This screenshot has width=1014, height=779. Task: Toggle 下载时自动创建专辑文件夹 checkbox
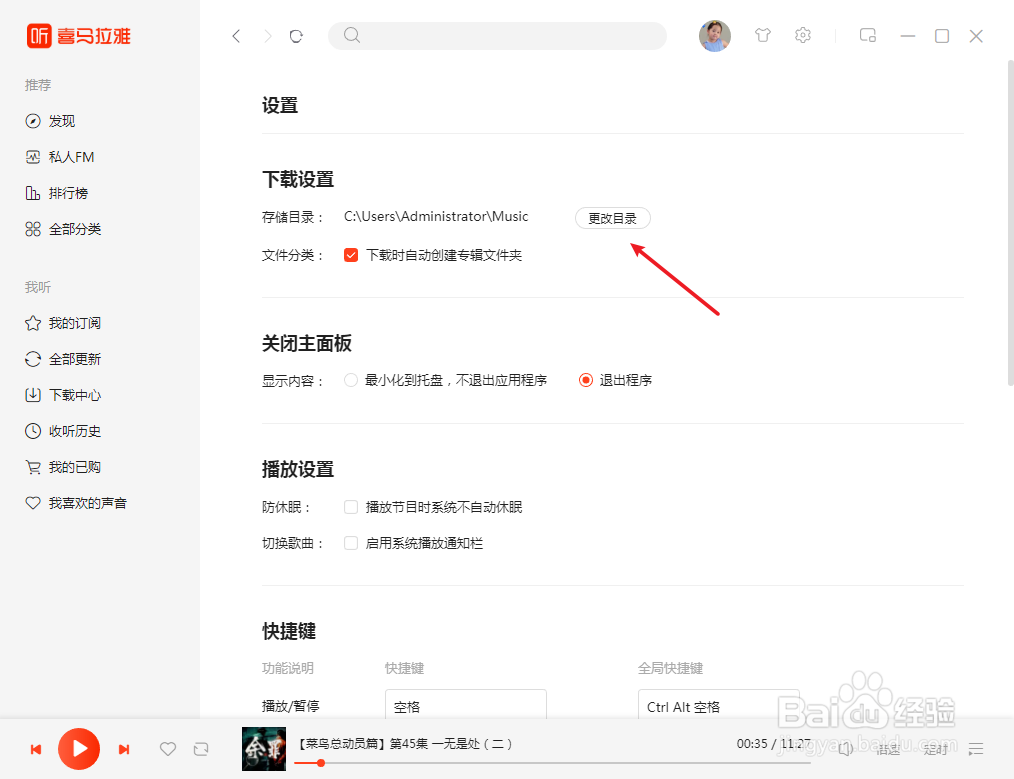(352, 255)
